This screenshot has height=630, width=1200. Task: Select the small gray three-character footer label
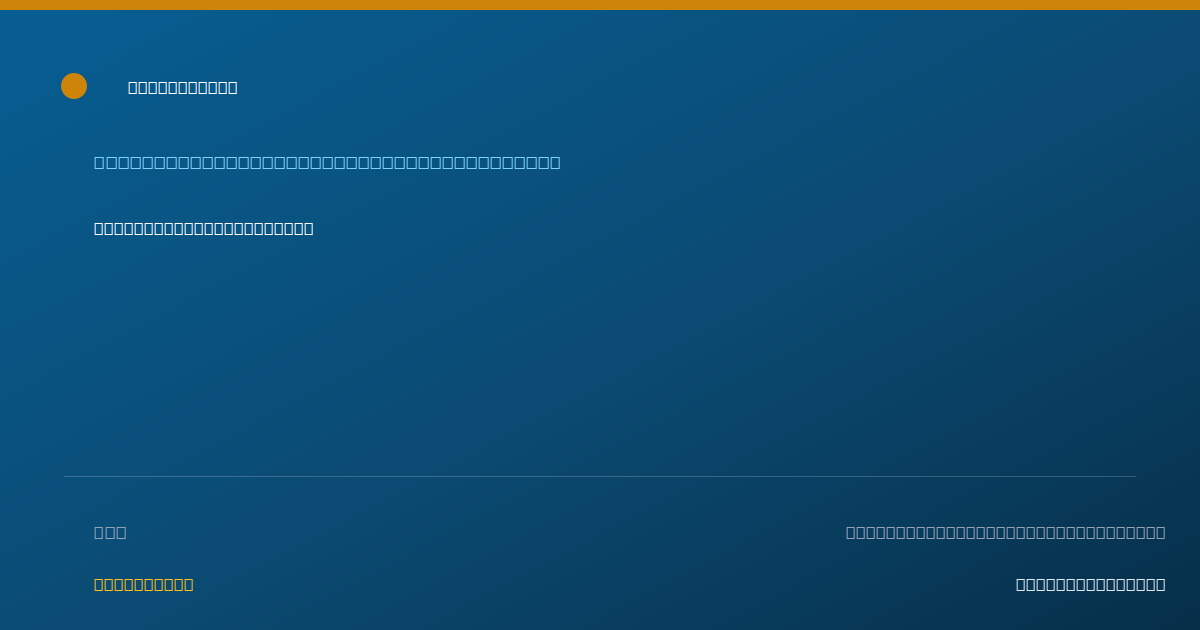coord(110,532)
